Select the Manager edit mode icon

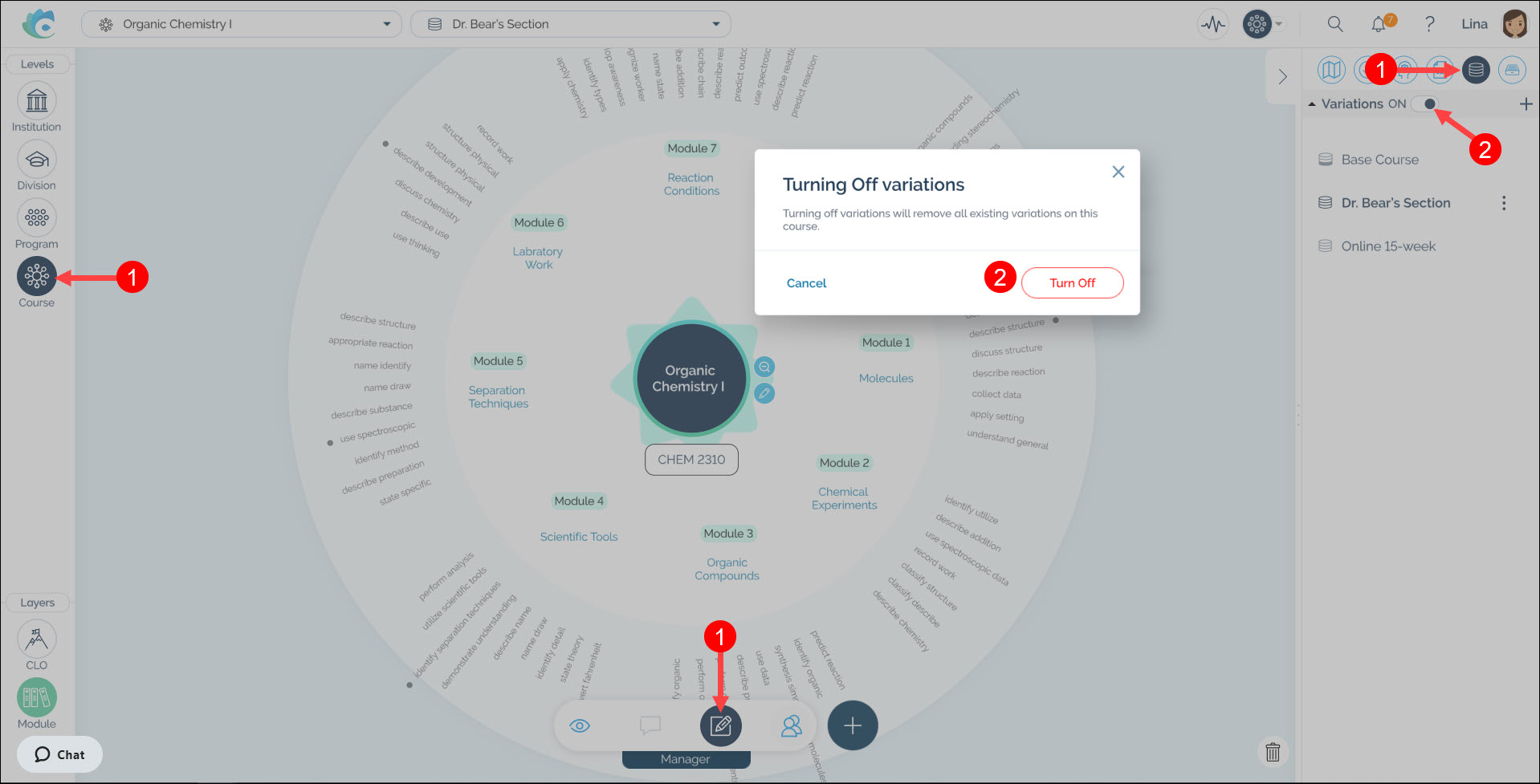point(721,726)
